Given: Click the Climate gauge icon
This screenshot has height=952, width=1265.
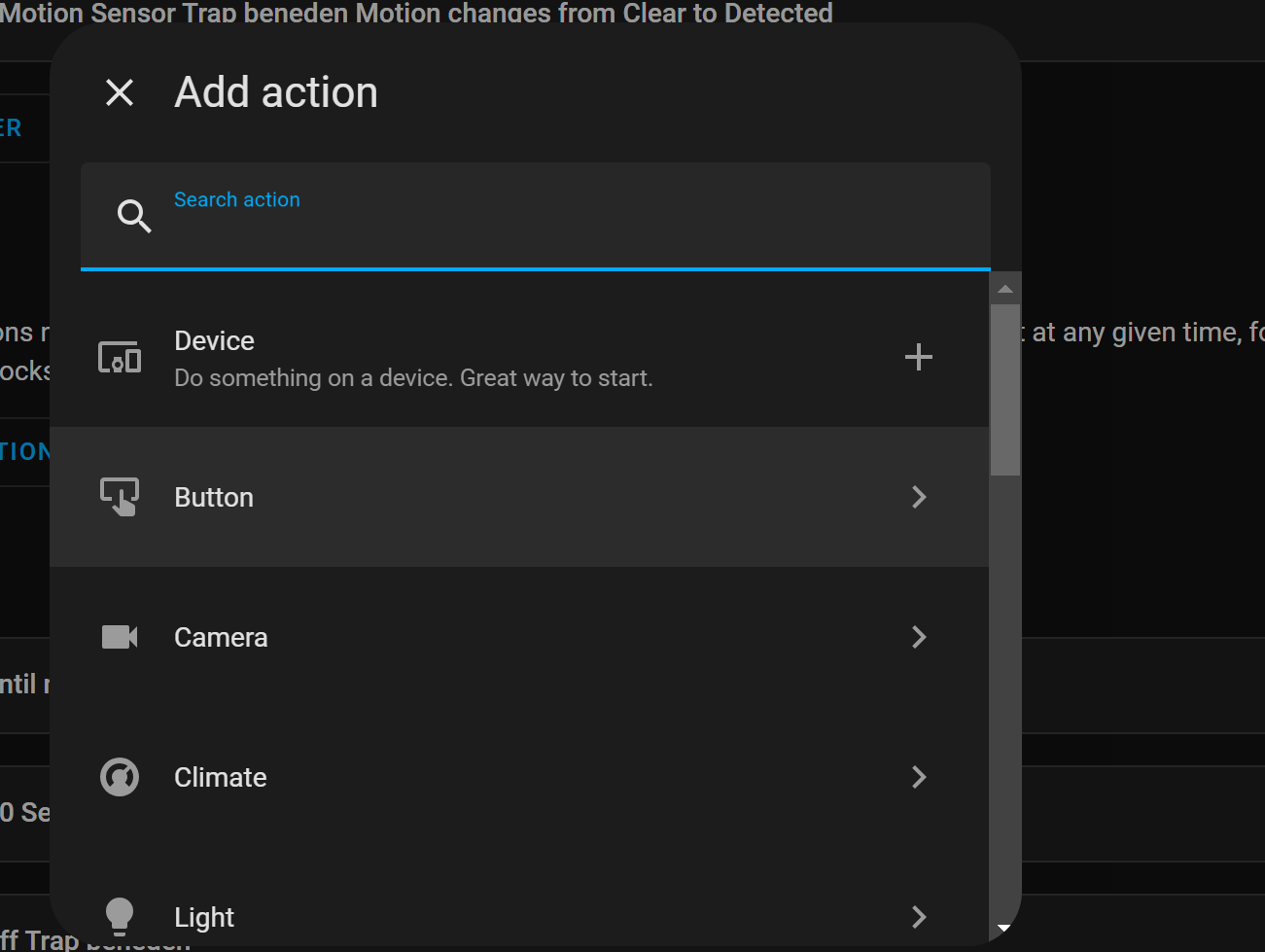Looking at the screenshot, I should 120,777.
